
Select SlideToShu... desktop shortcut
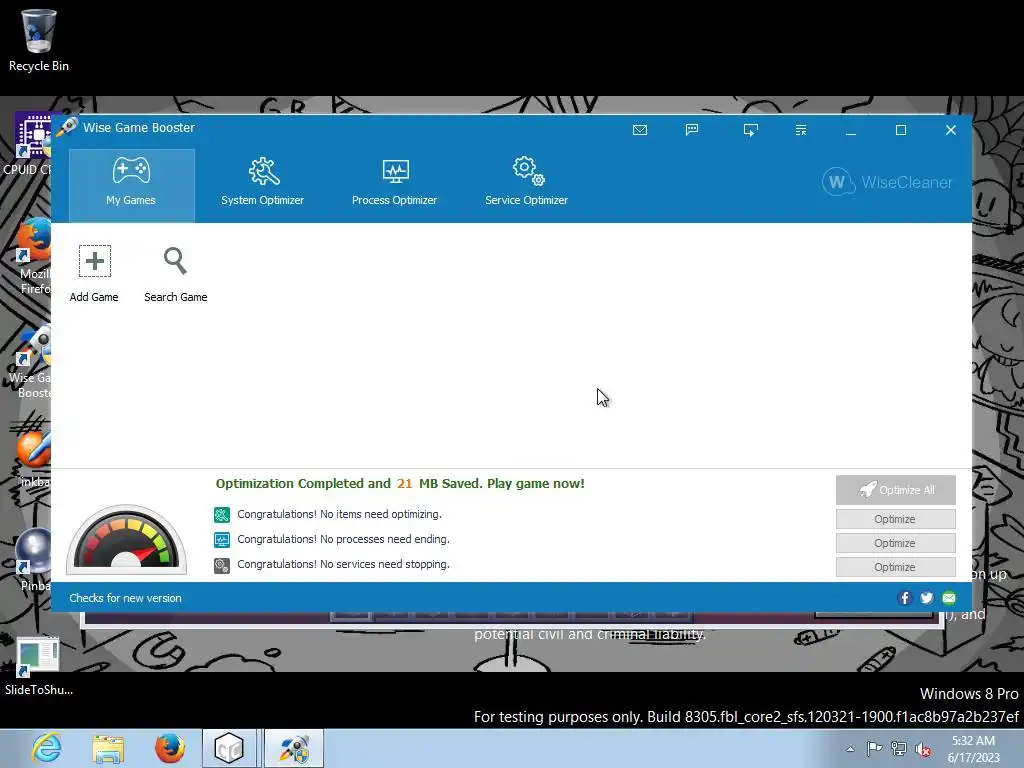tap(39, 667)
